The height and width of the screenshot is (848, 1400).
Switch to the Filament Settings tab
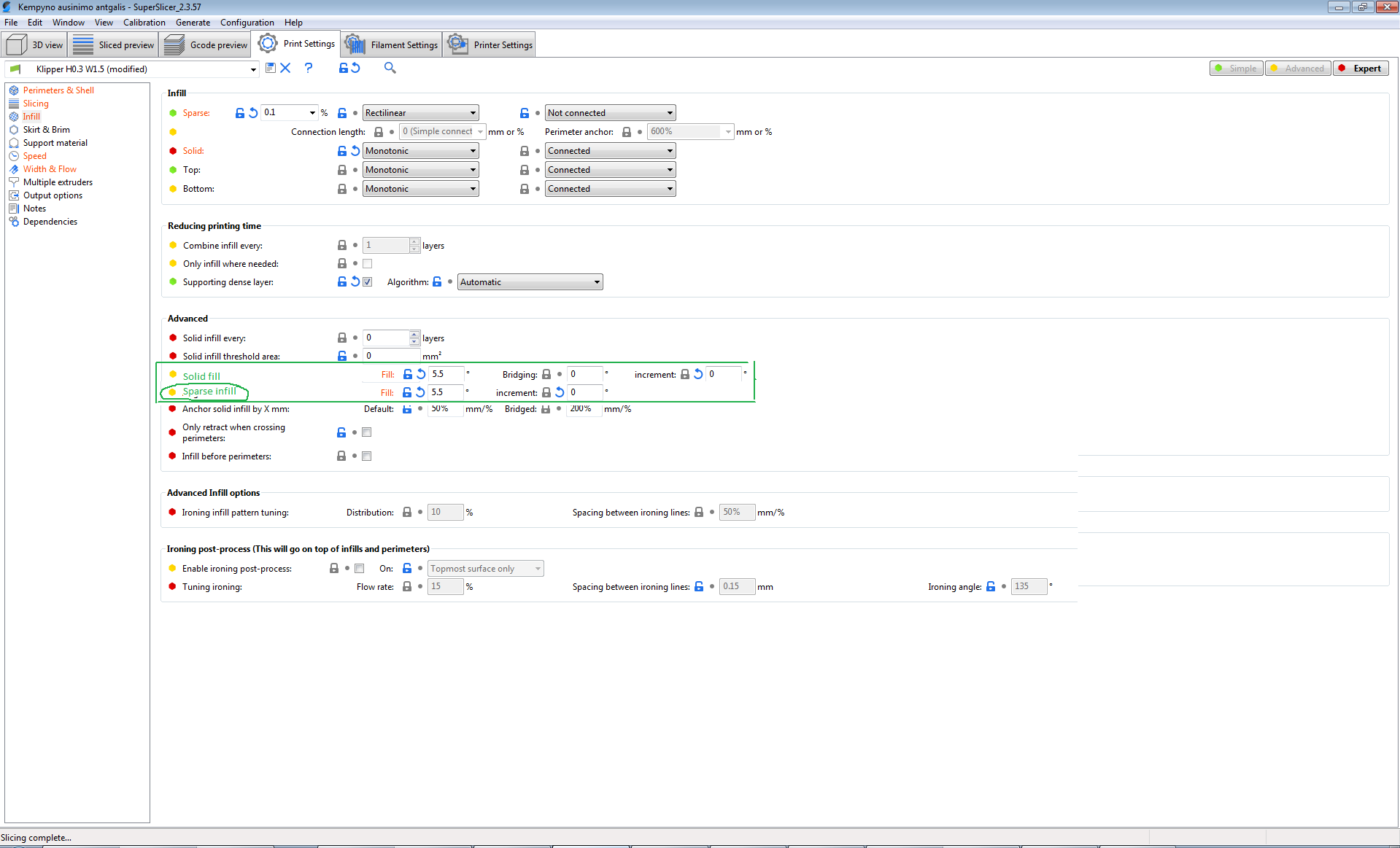[x=391, y=44]
